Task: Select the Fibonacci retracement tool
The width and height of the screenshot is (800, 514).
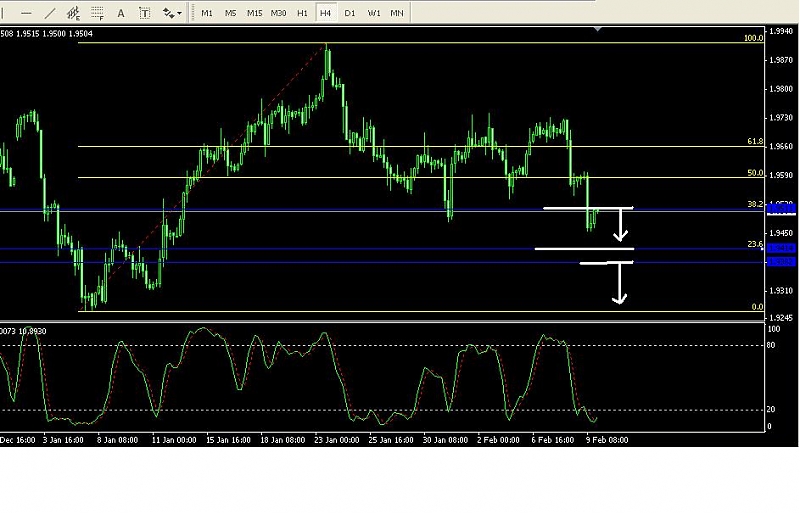Action: coord(97,13)
